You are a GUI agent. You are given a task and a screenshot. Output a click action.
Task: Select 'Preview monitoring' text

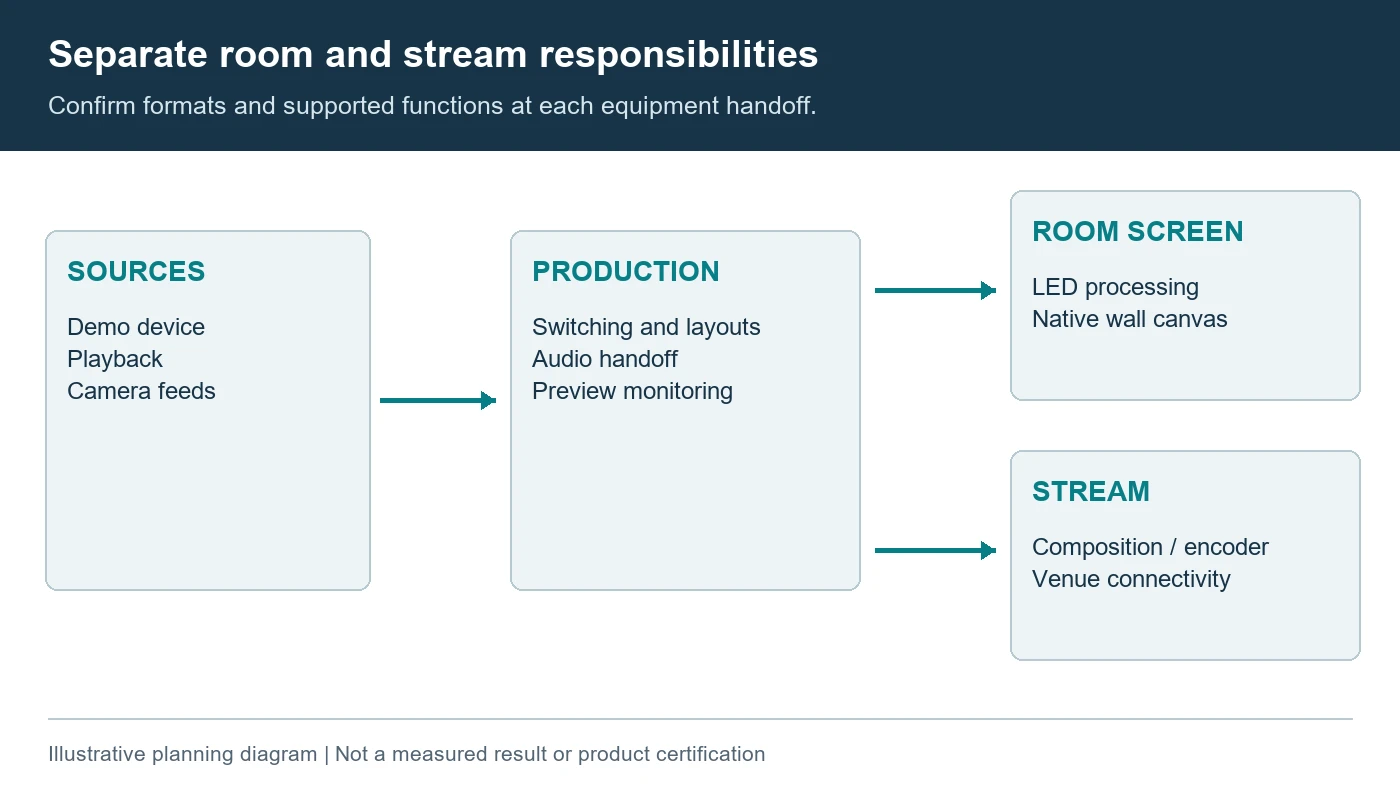[632, 391]
